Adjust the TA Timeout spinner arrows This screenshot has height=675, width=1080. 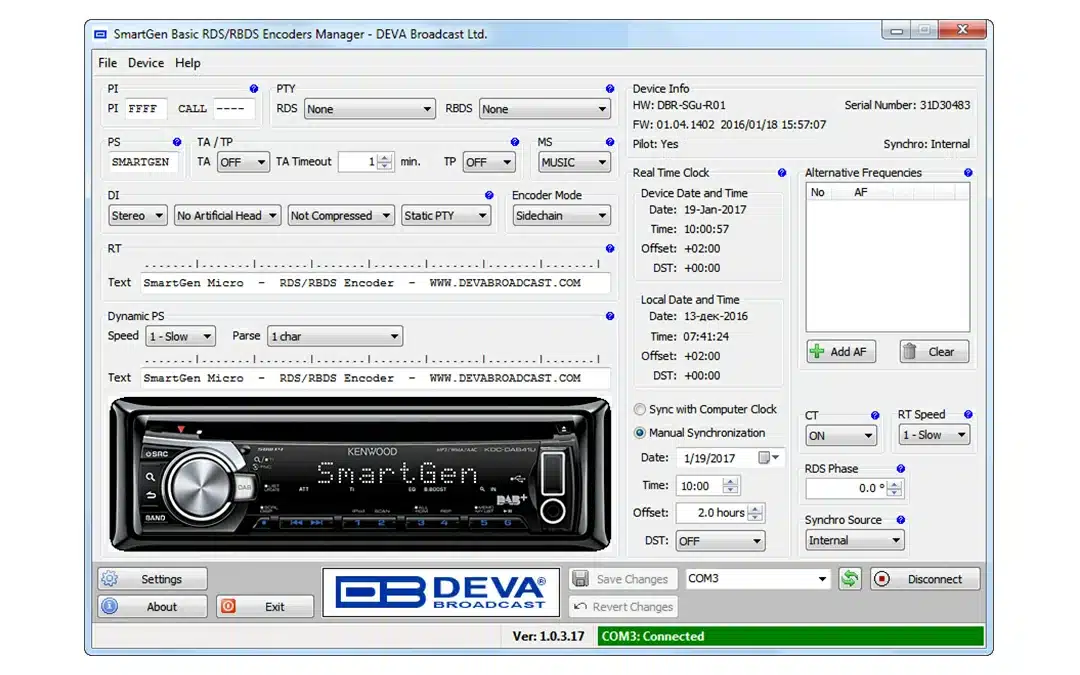pyautogui.click(x=385, y=162)
